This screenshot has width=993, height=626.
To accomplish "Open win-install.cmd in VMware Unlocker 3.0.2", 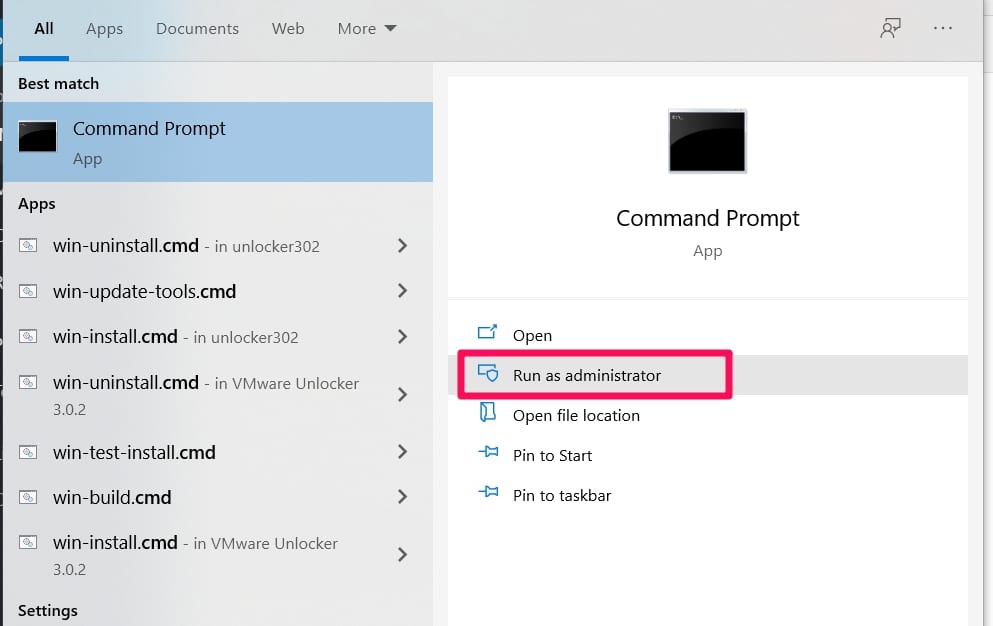I will [x=195, y=555].
